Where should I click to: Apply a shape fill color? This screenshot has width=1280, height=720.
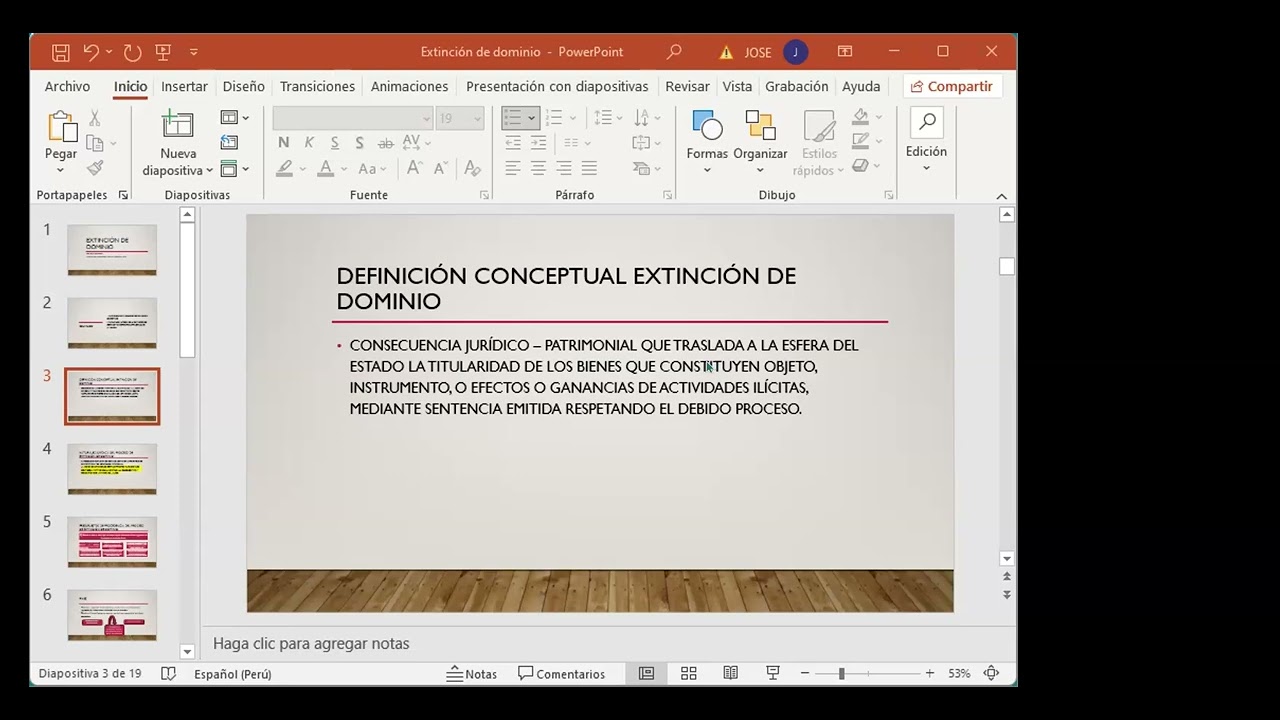(860, 118)
